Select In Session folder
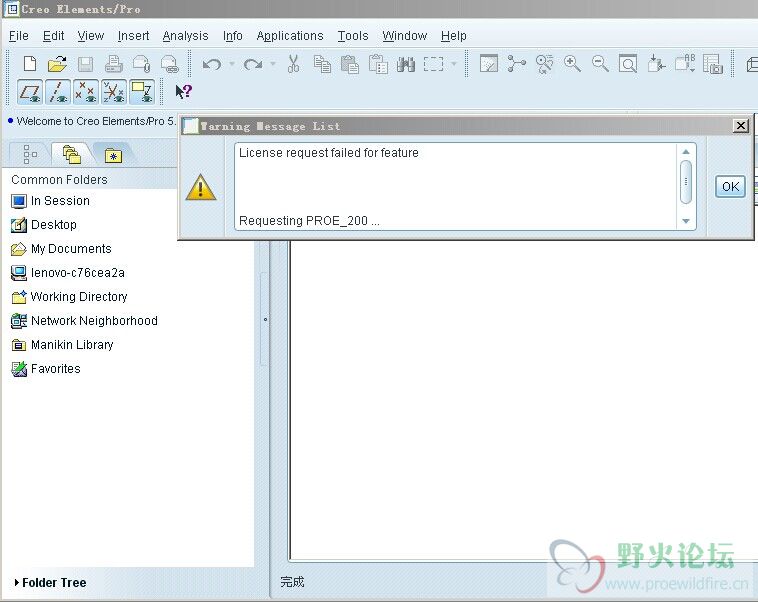 point(50,201)
